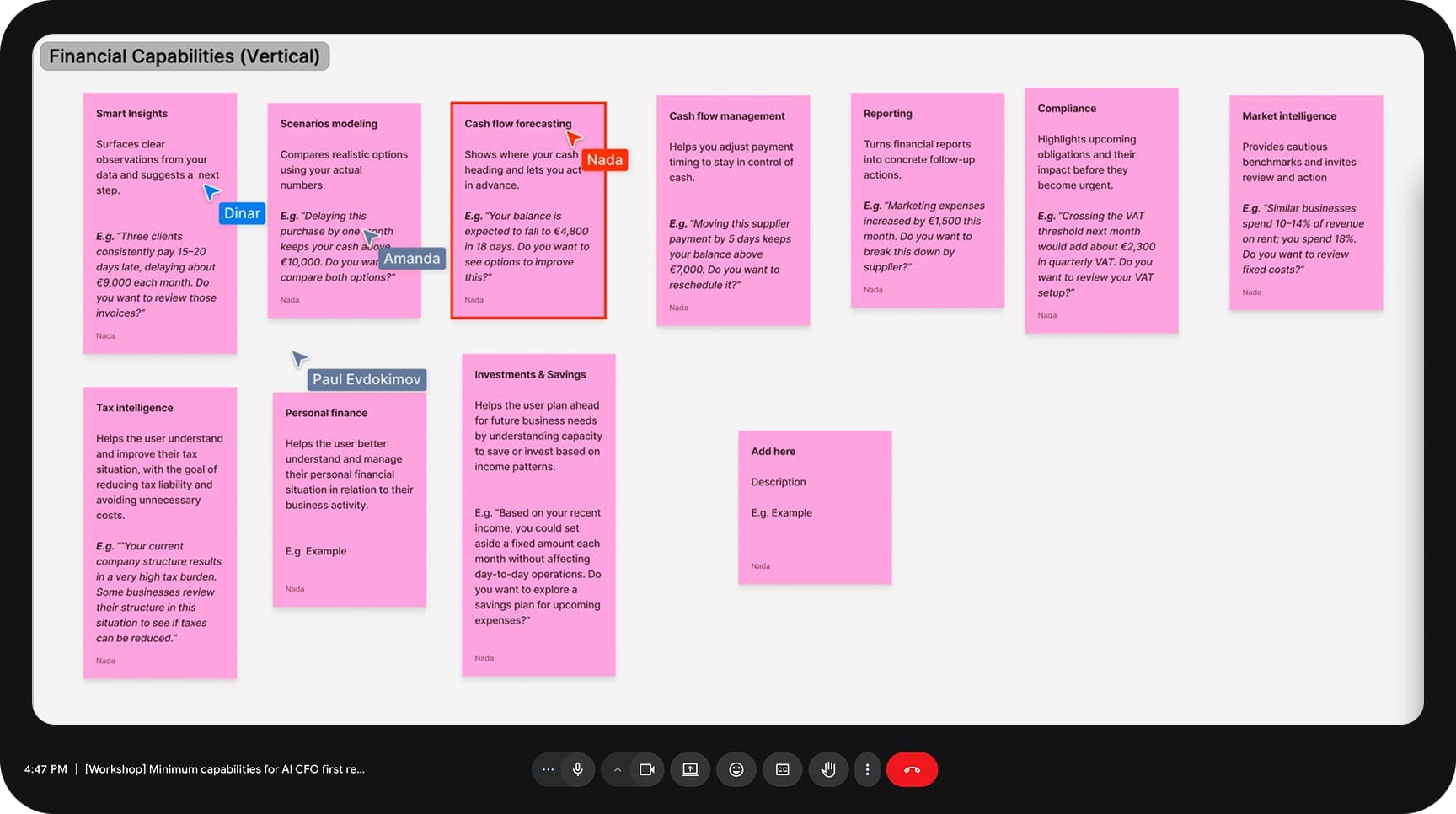
Task: Click the Add here placeholder note
Action: [815, 507]
